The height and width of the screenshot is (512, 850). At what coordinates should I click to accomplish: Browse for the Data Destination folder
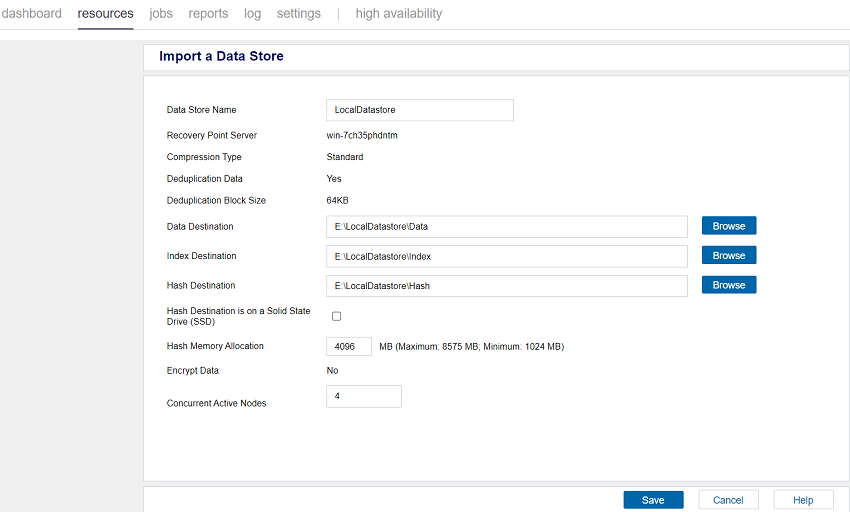click(728, 226)
